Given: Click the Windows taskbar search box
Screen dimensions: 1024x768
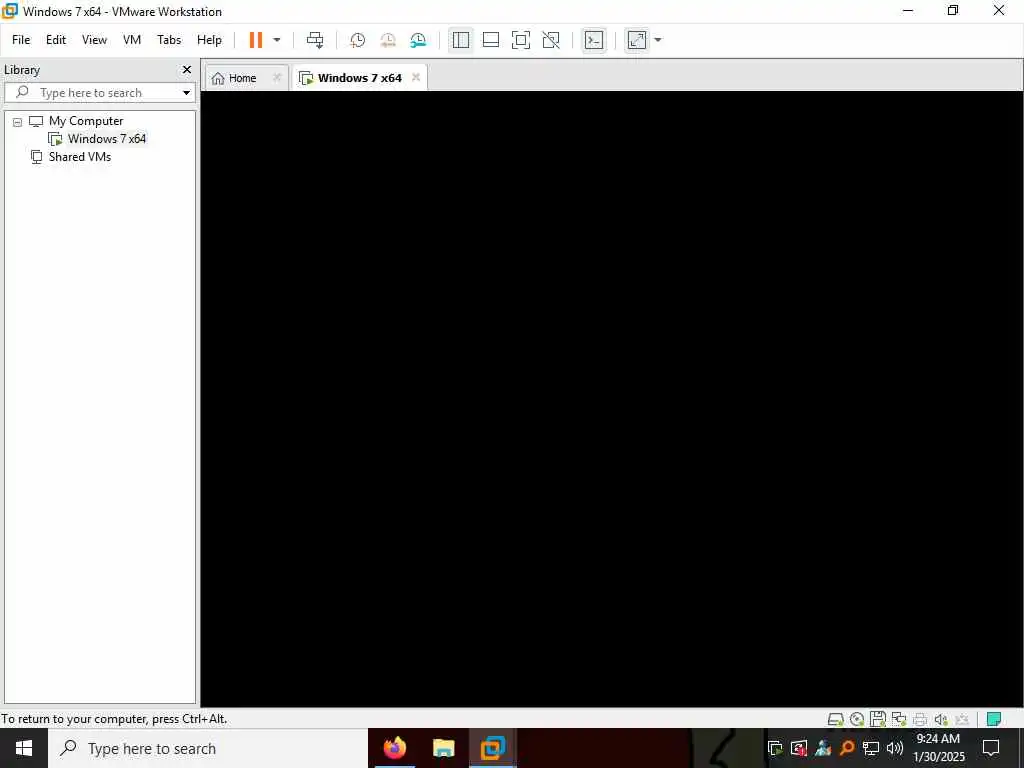Looking at the screenshot, I should click(x=208, y=748).
